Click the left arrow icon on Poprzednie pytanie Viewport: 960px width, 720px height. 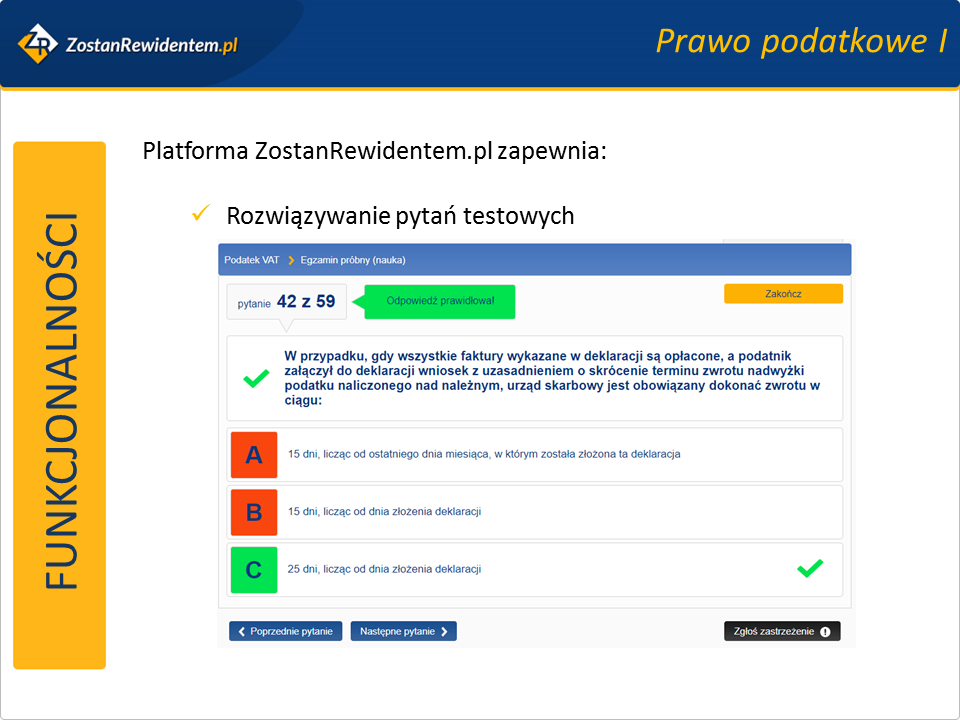[x=241, y=632]
